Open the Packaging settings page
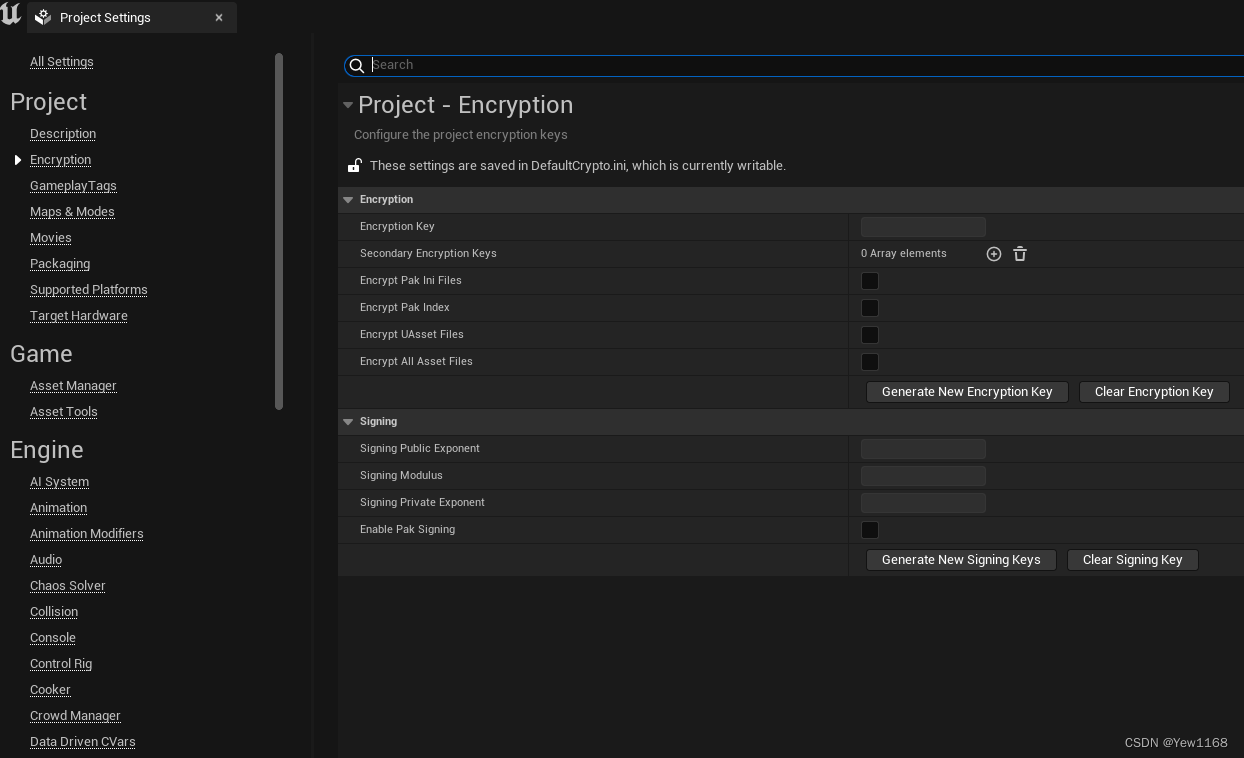The height and width of the screenshot is (758, 1244). click(60, 264)
